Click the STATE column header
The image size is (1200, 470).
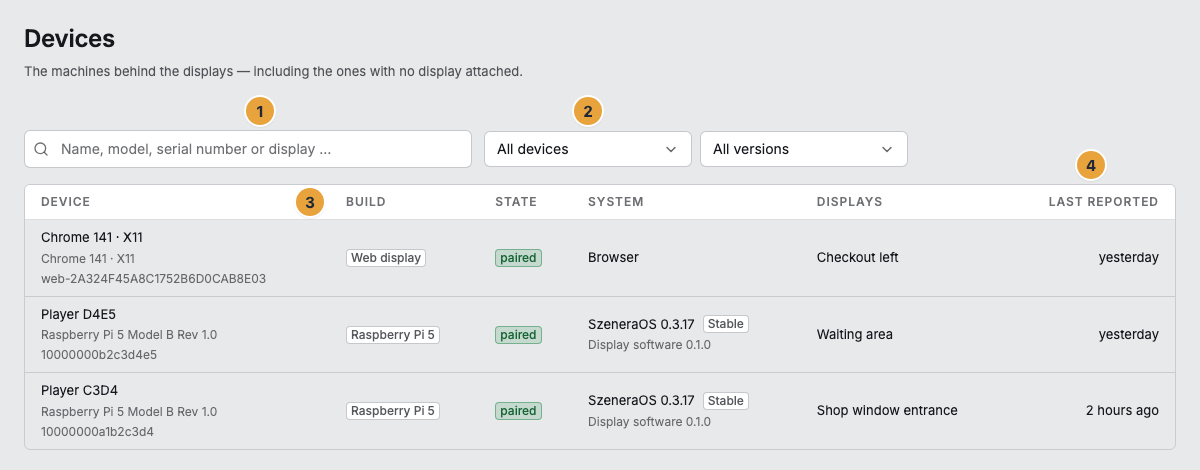coord(516,202)
